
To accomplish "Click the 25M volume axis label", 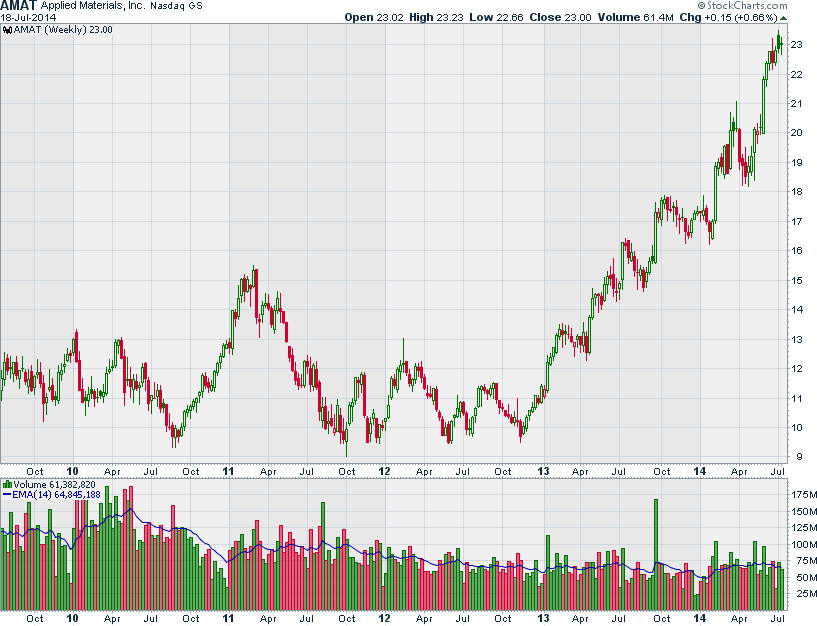I will pyautogui.click(x=805, y=594).
